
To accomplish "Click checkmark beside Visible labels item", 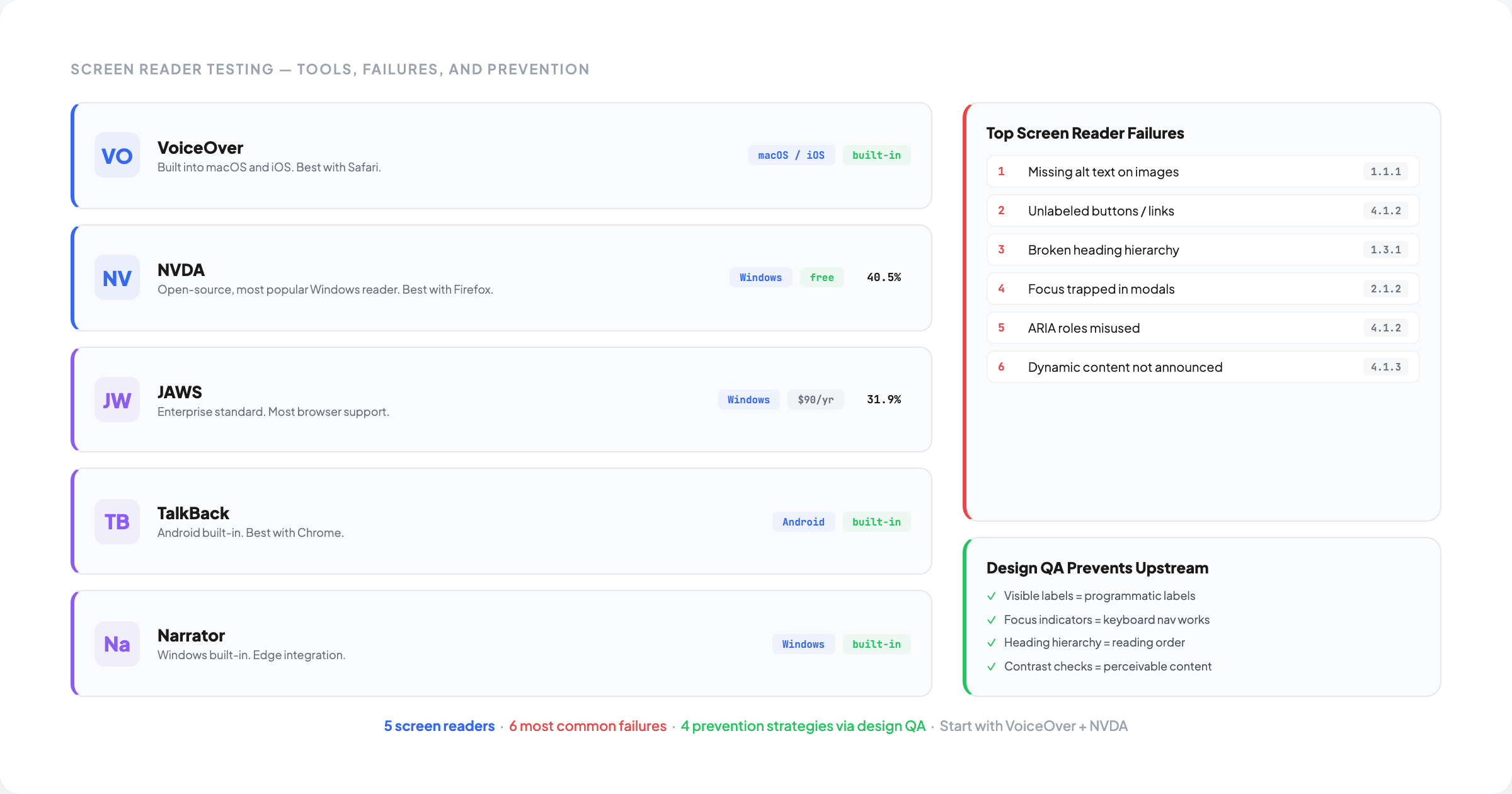I will (x=992, y=596).
